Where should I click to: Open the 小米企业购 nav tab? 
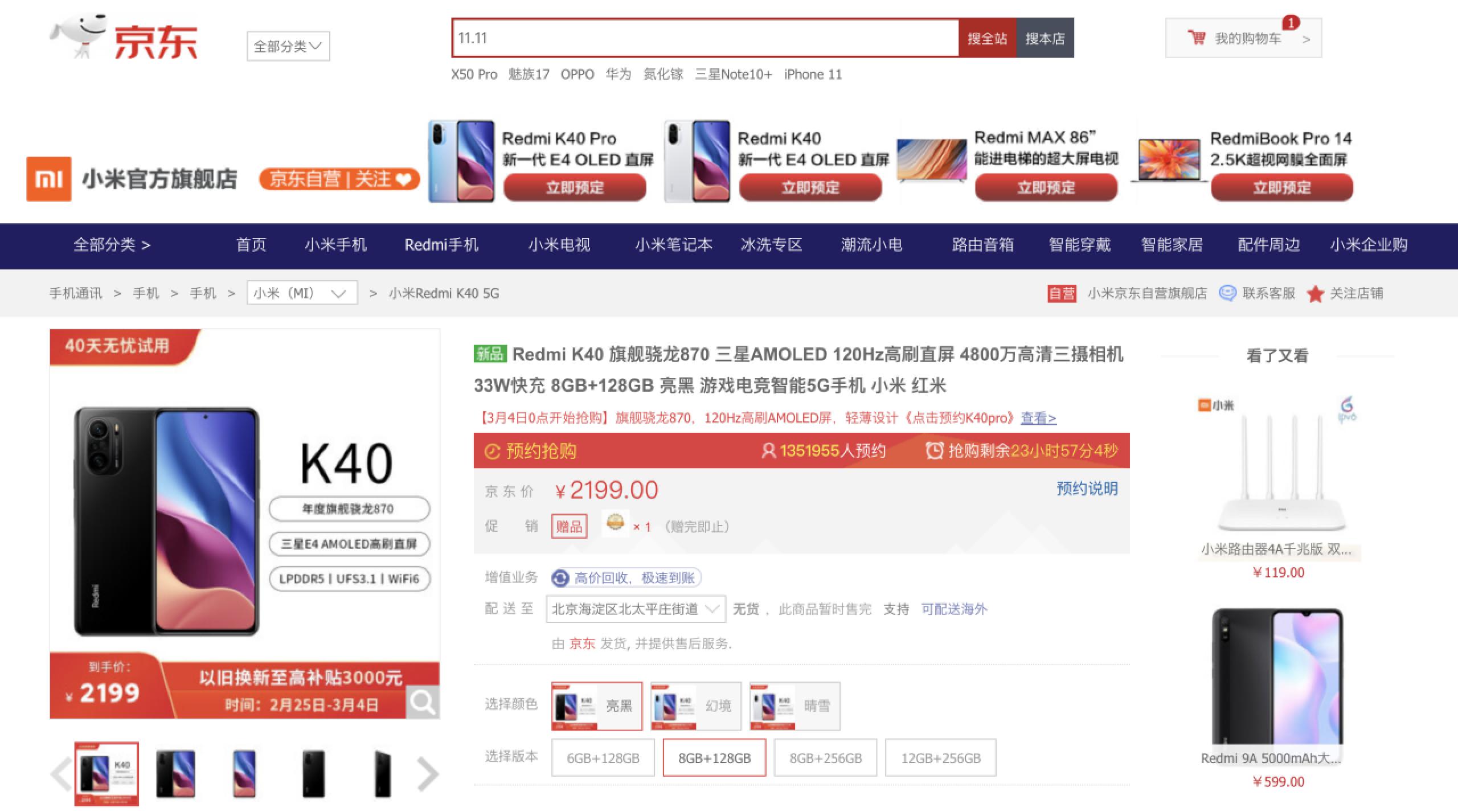coord(1369,245)
